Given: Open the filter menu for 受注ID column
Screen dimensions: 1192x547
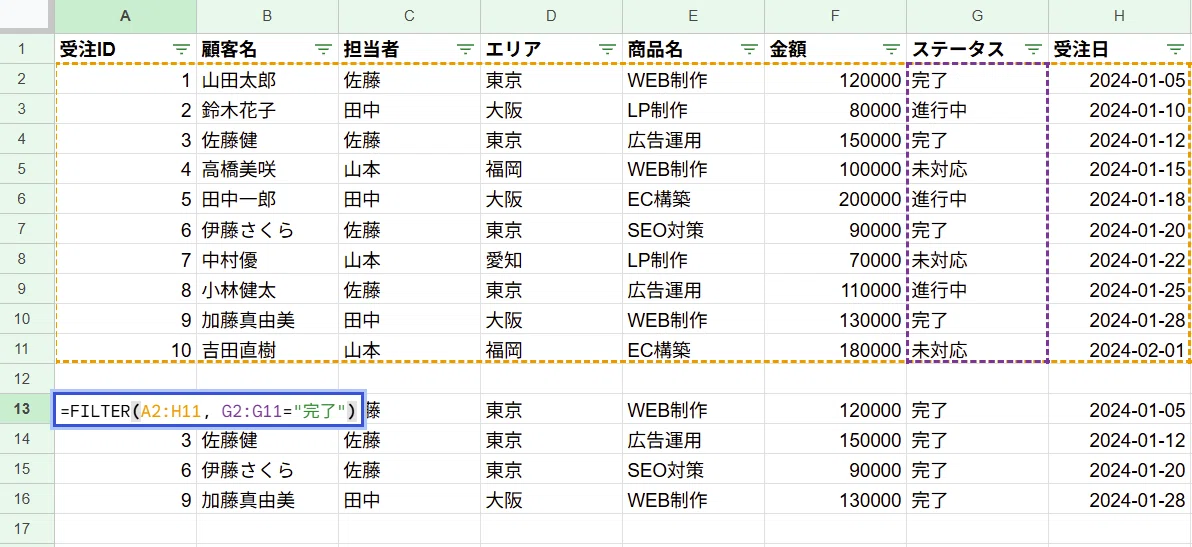Looking at the screenshot, I should coord(181,49).
